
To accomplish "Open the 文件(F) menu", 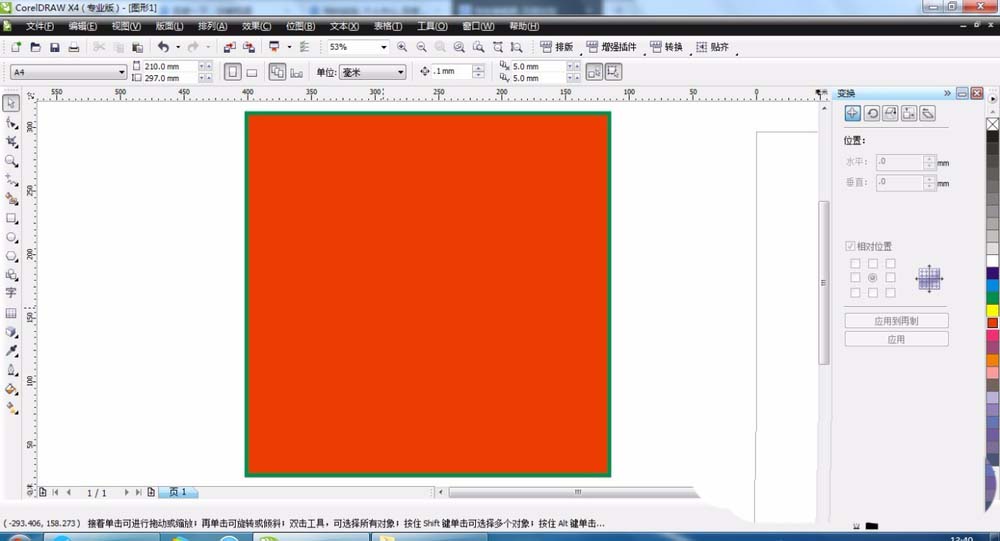I will tap(40, 26).
